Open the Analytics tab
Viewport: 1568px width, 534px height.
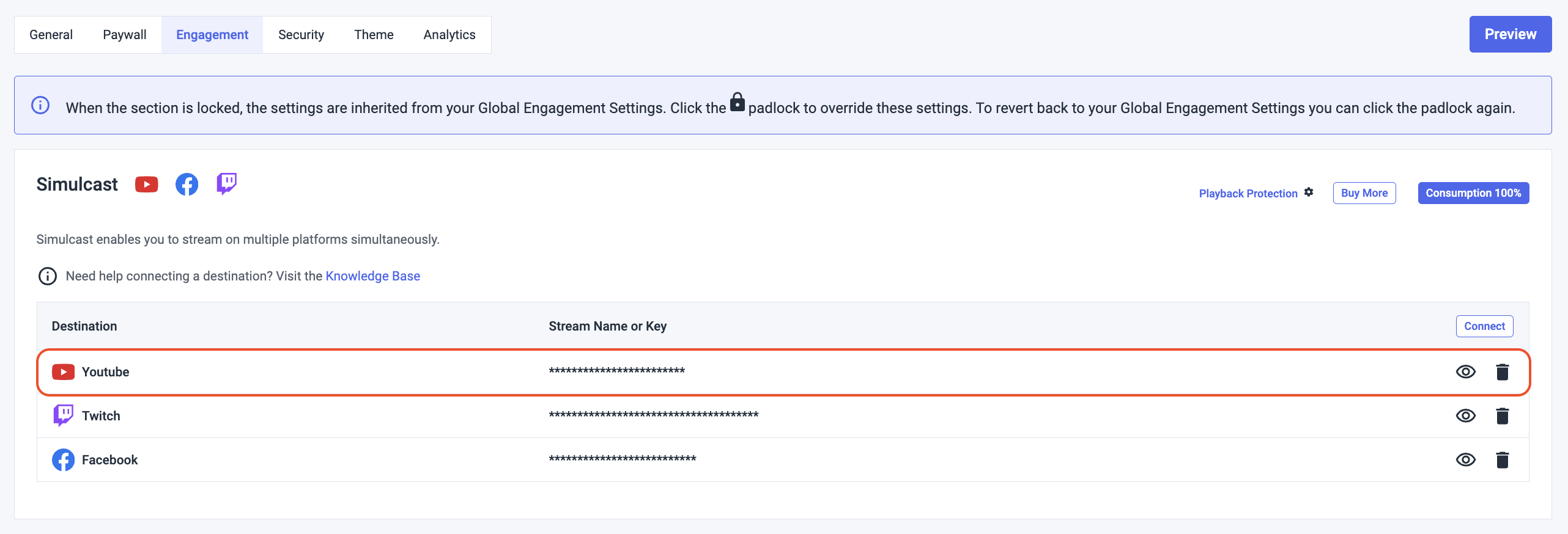449,35
